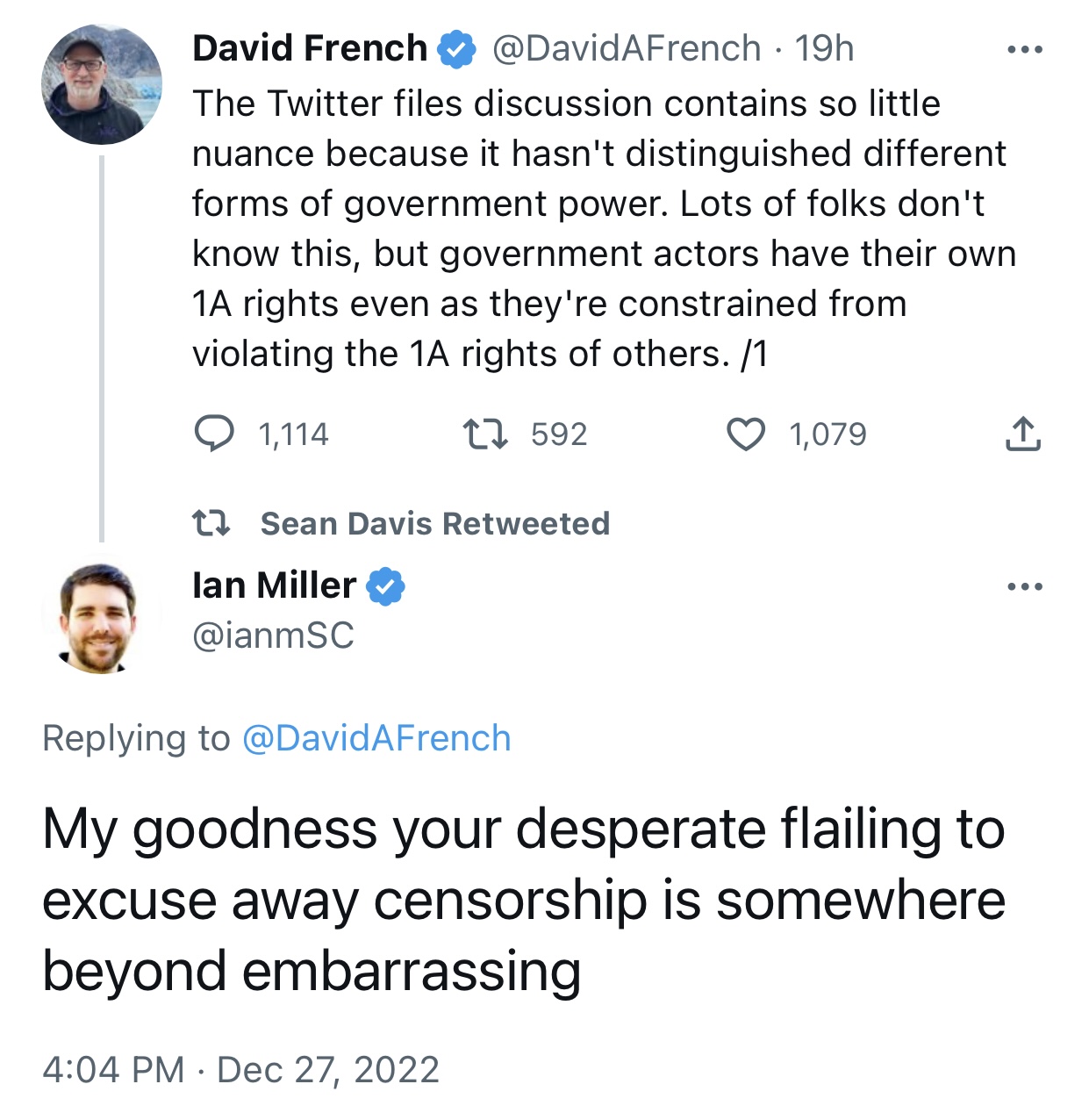
Task: Like David French's tweet
Action: click(x=746, y=434)
